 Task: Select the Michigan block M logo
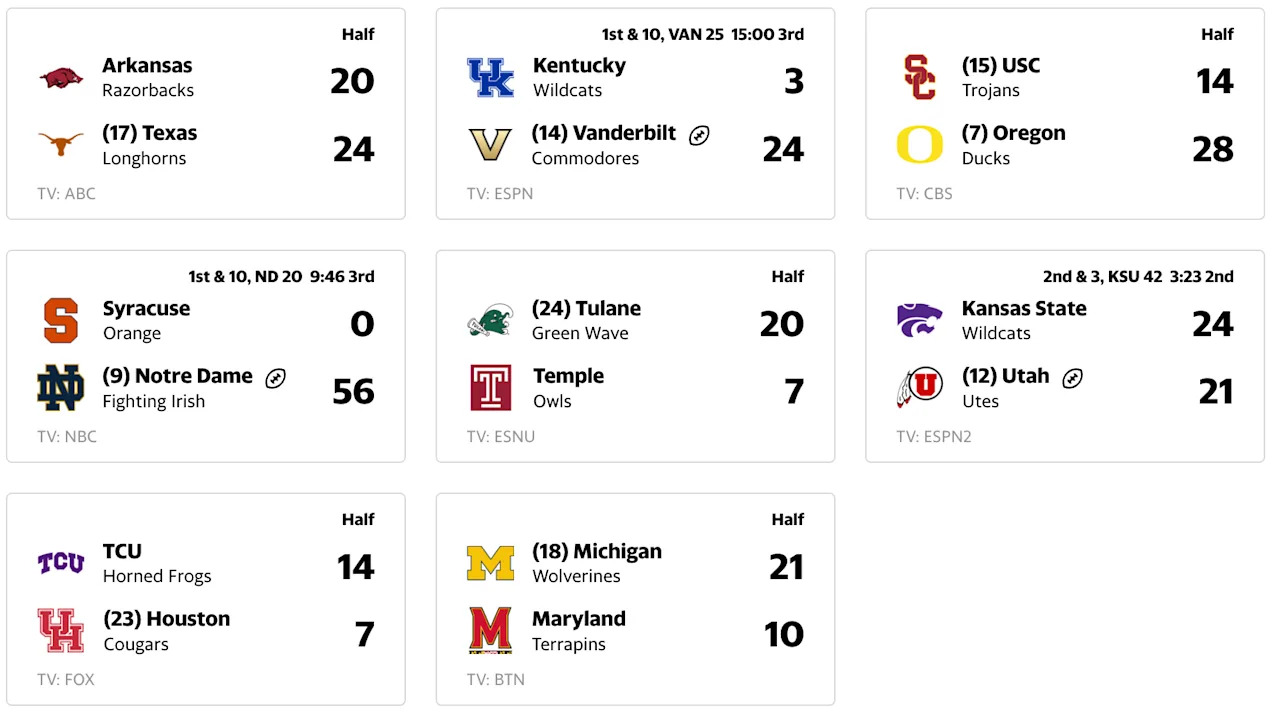(x=490, y=563)
